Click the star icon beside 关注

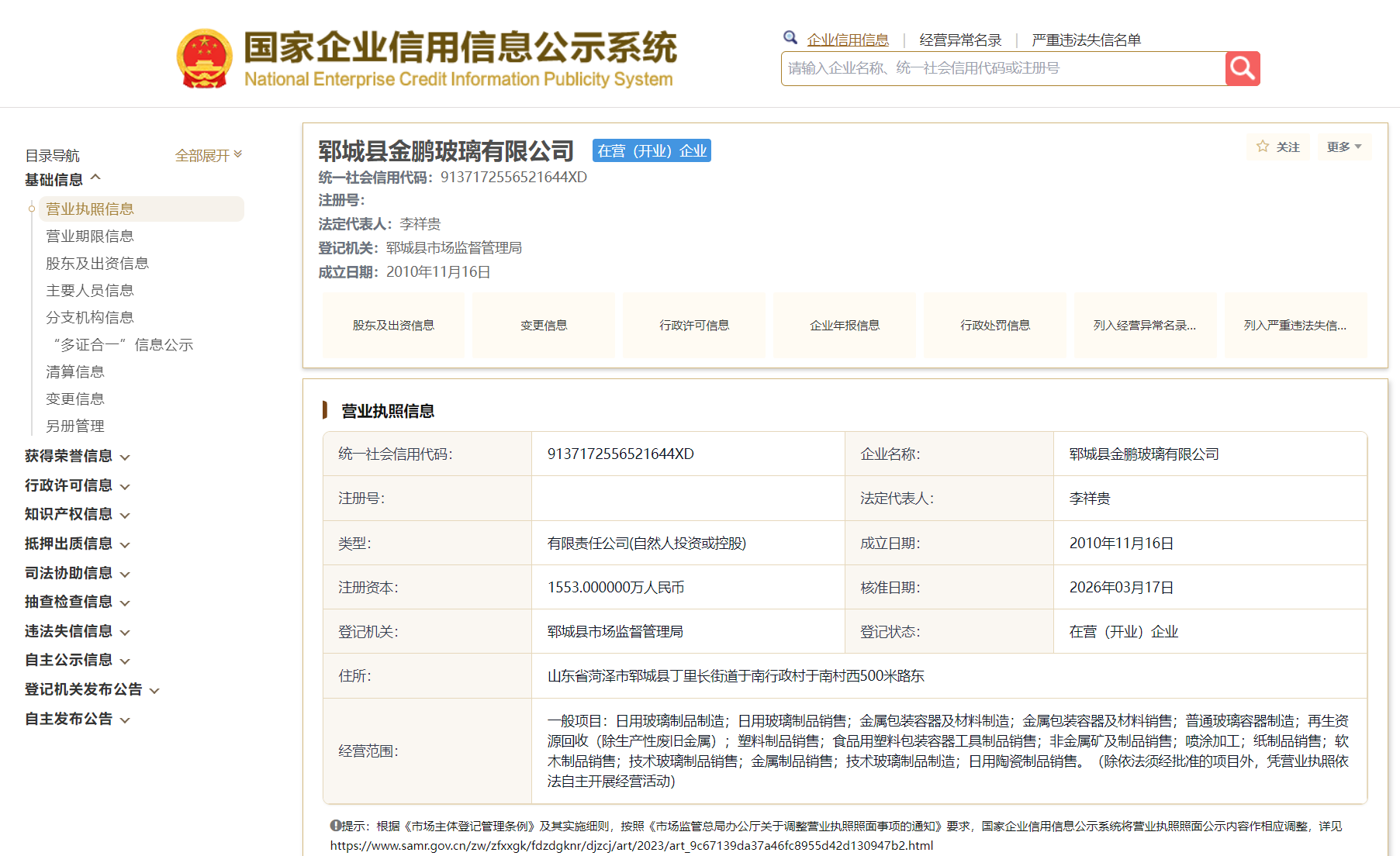point(1263,147)
